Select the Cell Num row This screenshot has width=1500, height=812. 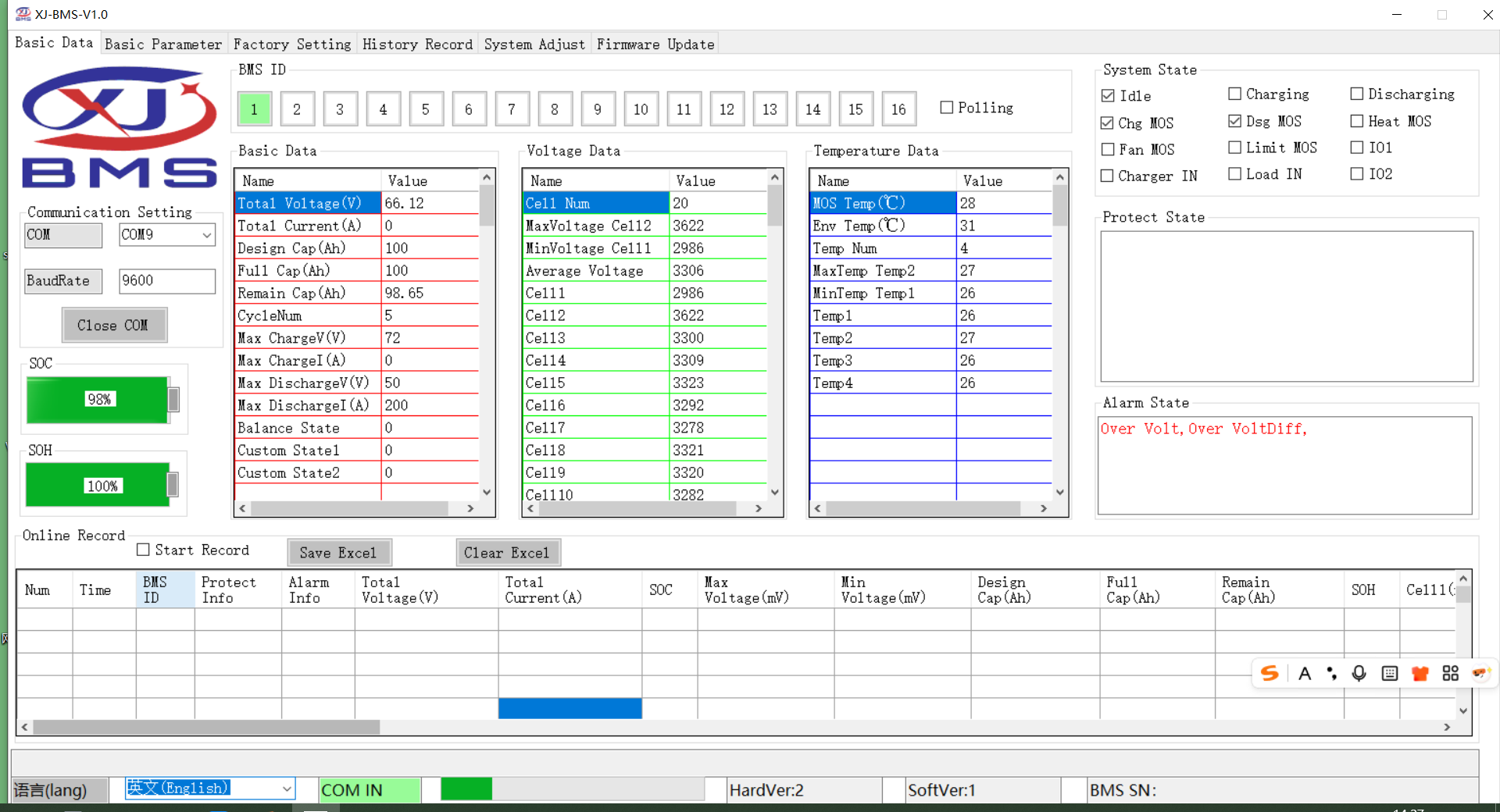645,203
